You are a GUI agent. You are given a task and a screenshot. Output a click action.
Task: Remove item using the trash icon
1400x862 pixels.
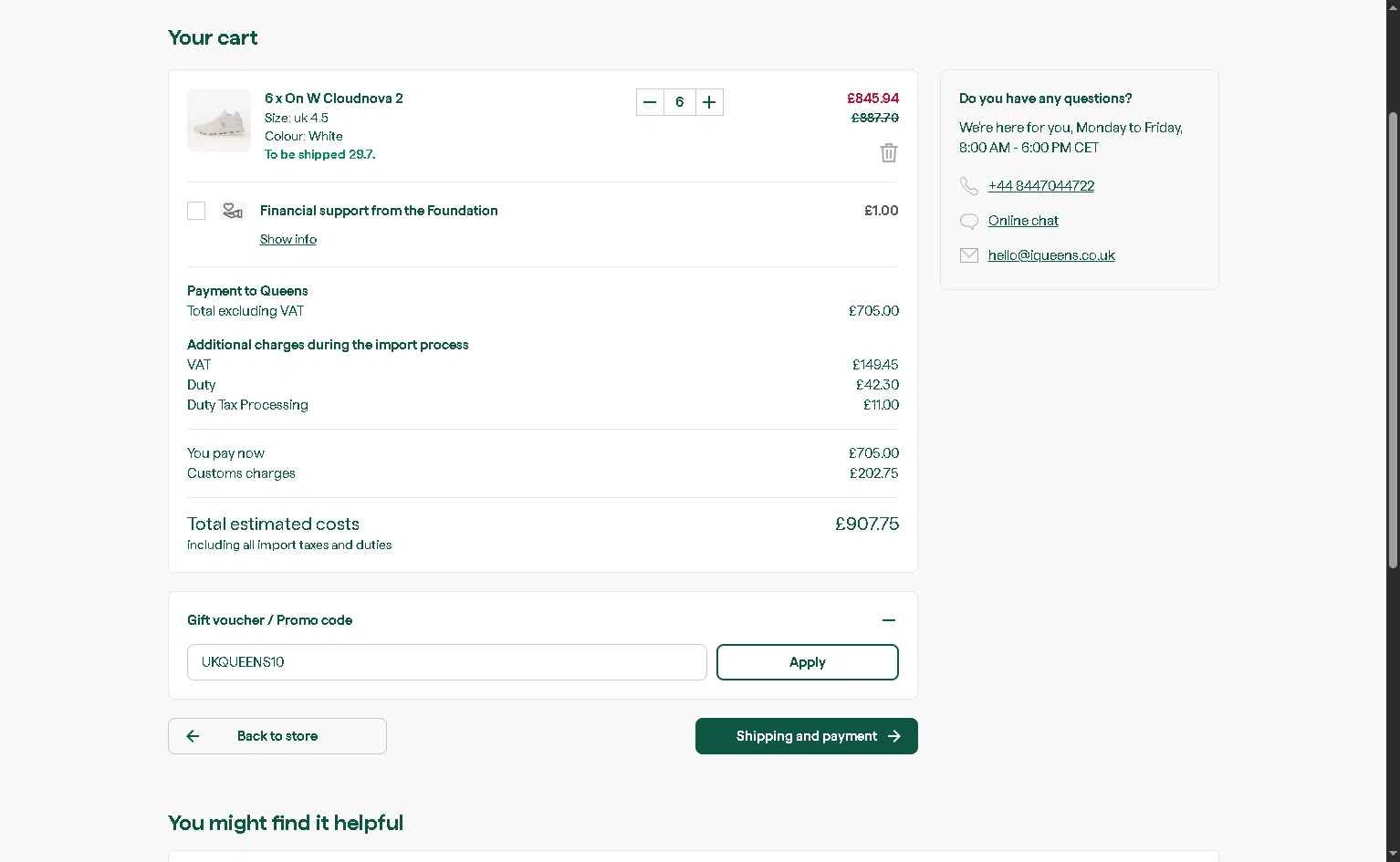click(x=889, y=152)
